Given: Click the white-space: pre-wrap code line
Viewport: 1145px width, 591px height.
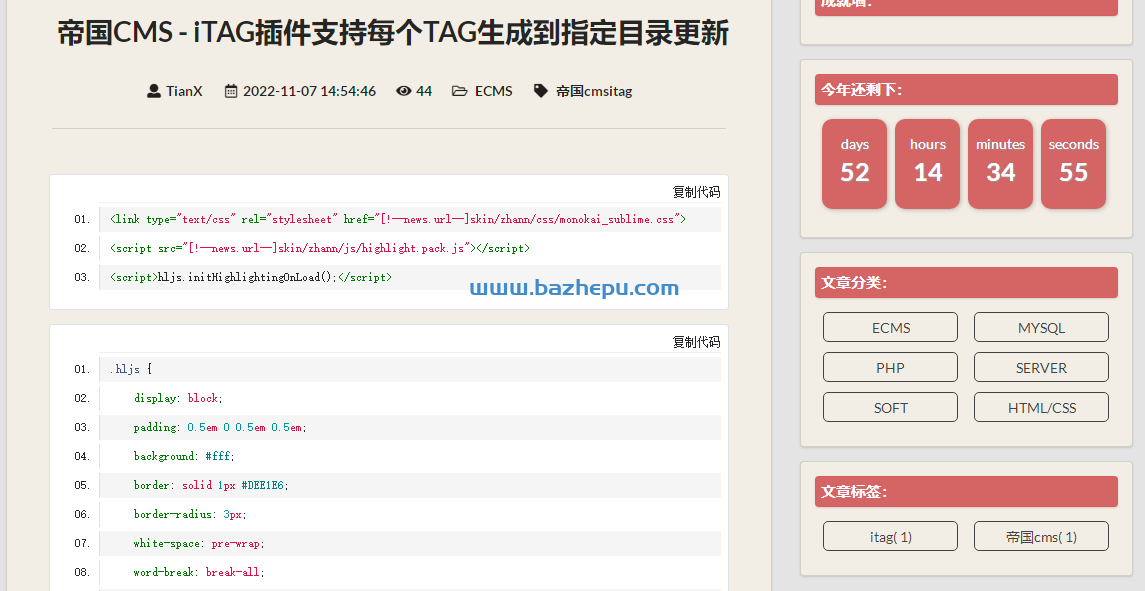Looking at the screenshot, I should [x=410, y=543].
